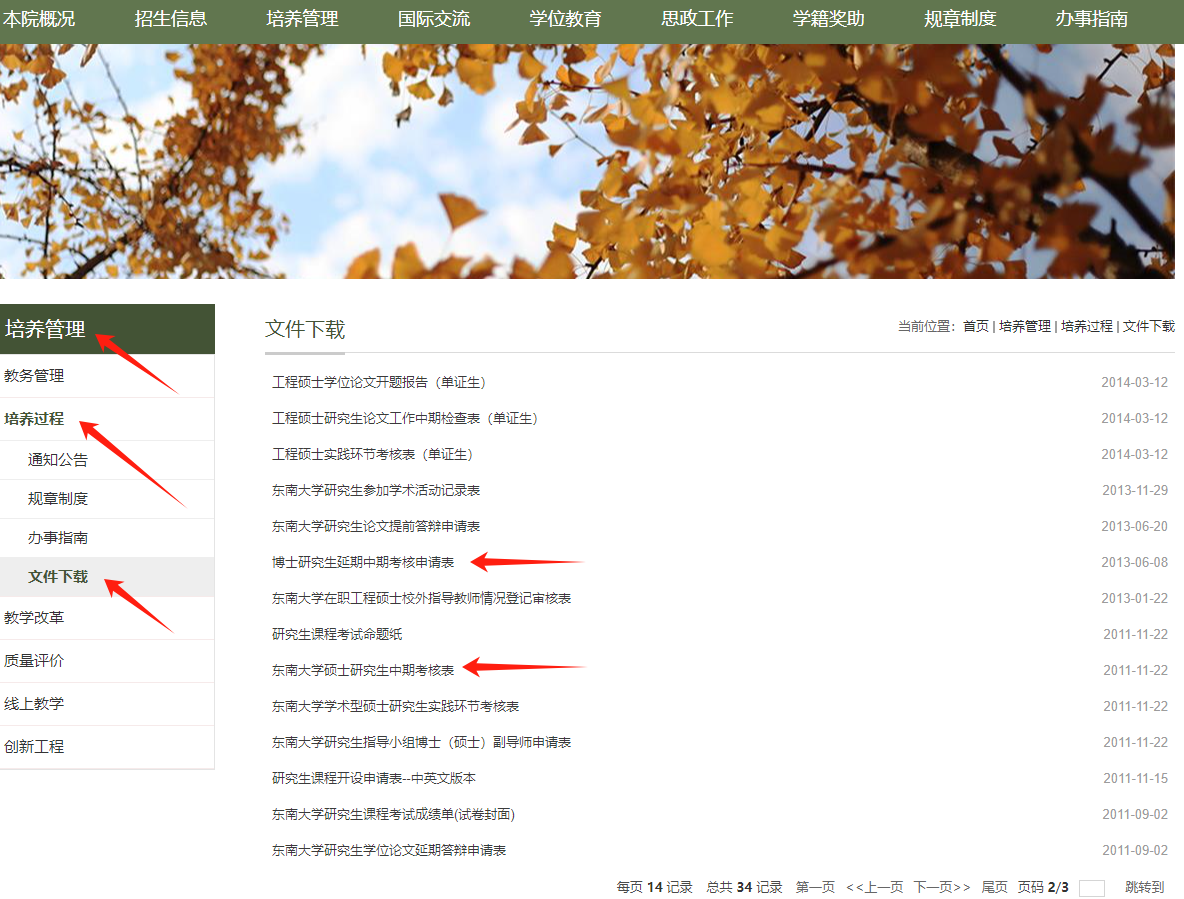Click 首页 in the breadcrumb path
Image resolution: width=1184 pixels, height=899 pixels.
tap(975, 326)
